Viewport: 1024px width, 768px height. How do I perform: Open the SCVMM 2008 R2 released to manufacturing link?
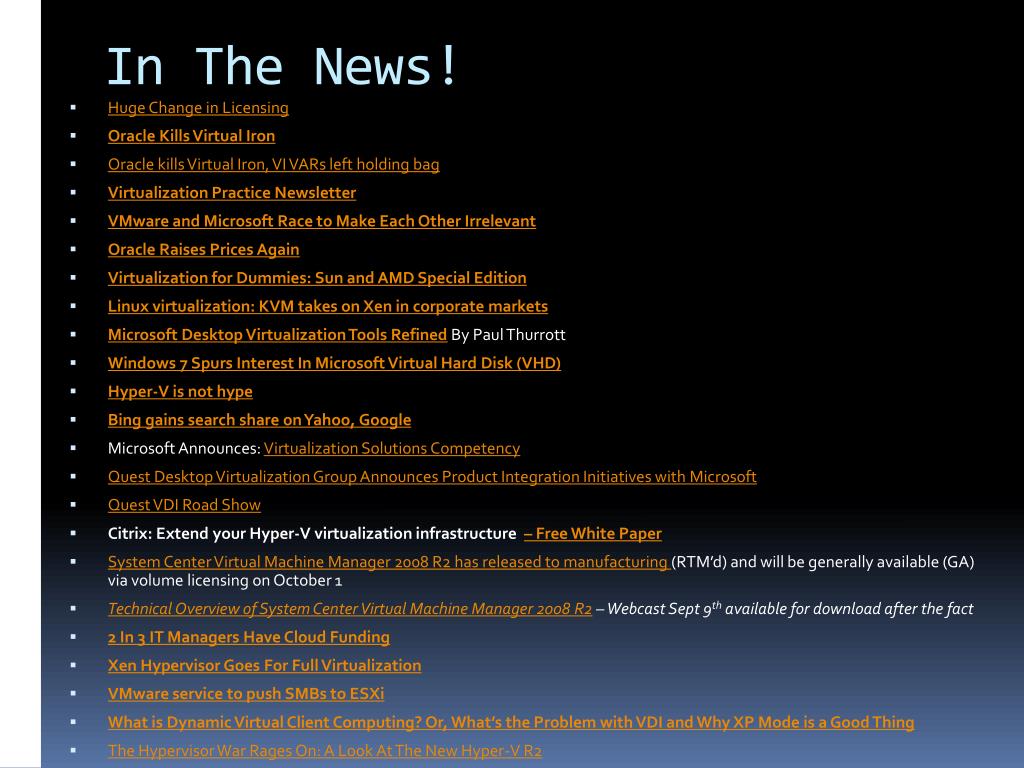point(389,562)
